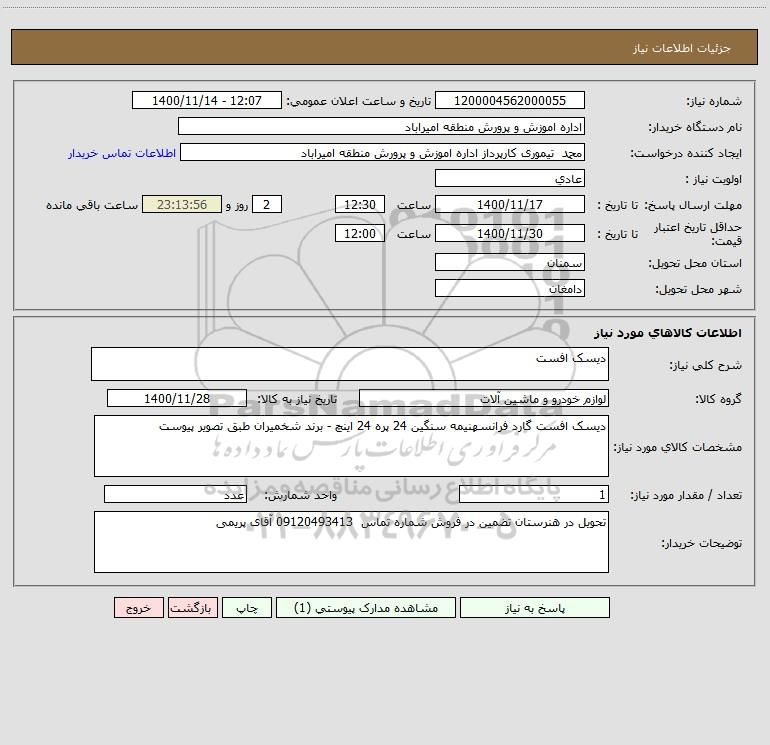Click delivery city field دامغان
Viewport: 770px width, 745px height.
[x=510, y=288]
